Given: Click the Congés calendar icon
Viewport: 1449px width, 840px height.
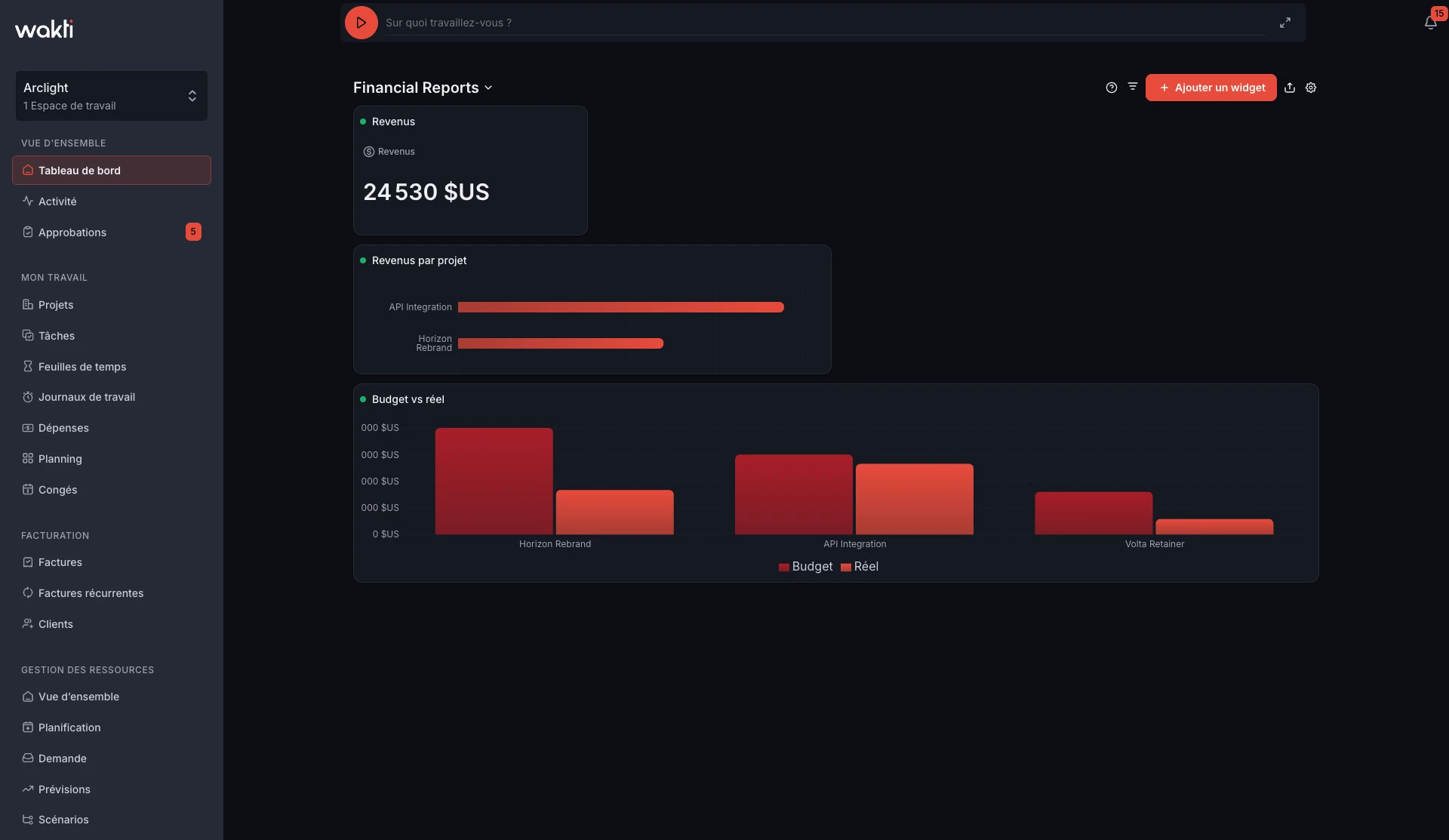Looking at the screenshot, I should coord(28,490).
